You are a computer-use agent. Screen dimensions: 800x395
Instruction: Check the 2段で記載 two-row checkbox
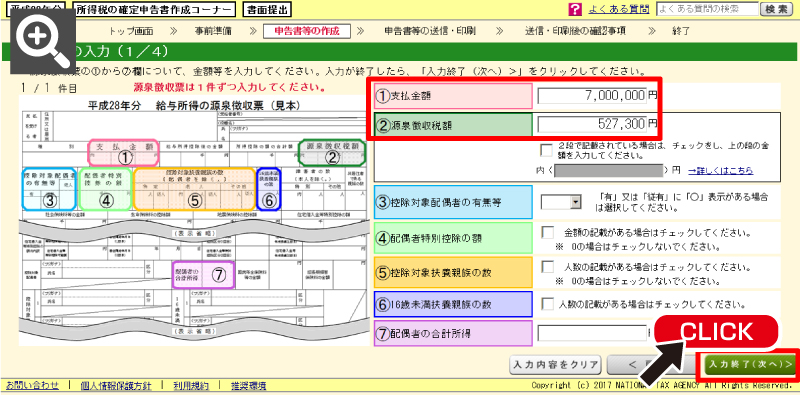pyautogui.click(x=546, y=150)
